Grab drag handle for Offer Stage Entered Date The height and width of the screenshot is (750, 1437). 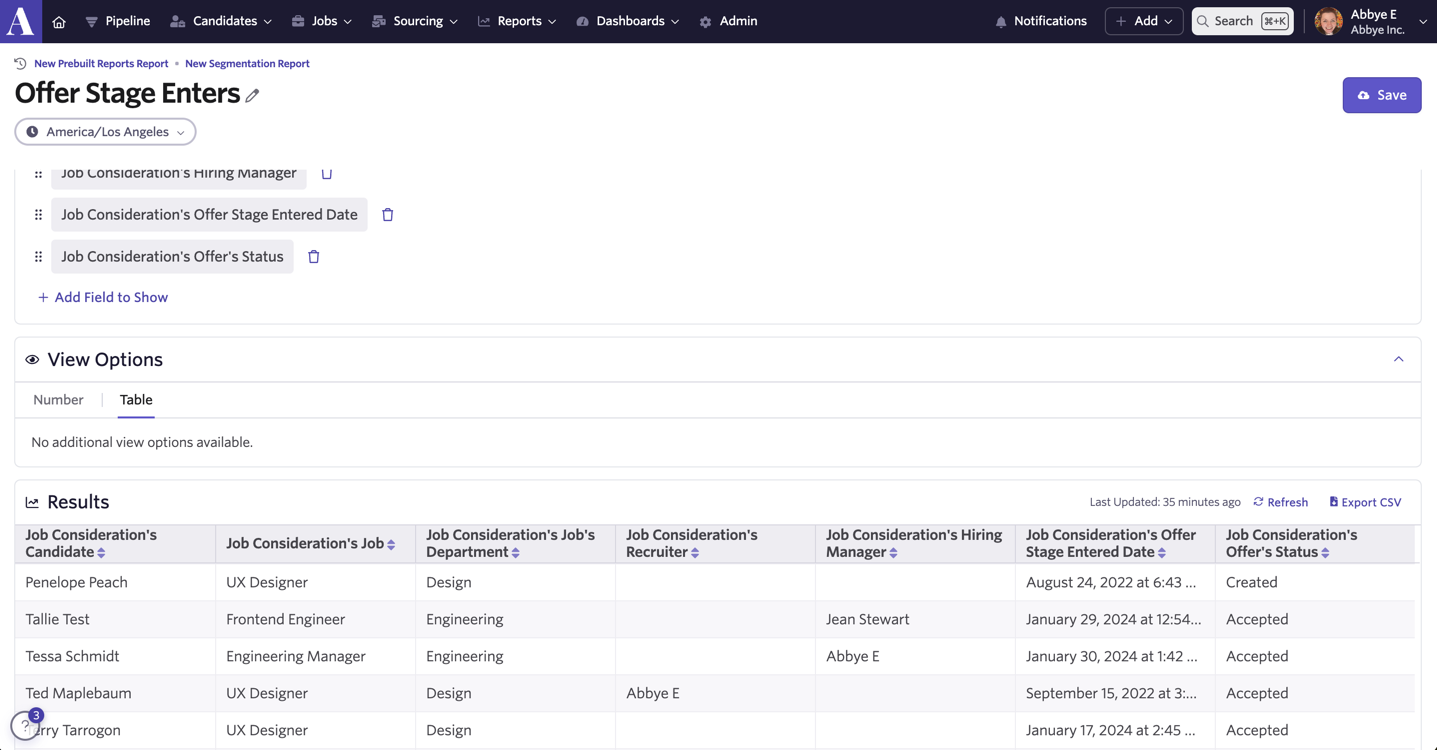pos(39,215)
